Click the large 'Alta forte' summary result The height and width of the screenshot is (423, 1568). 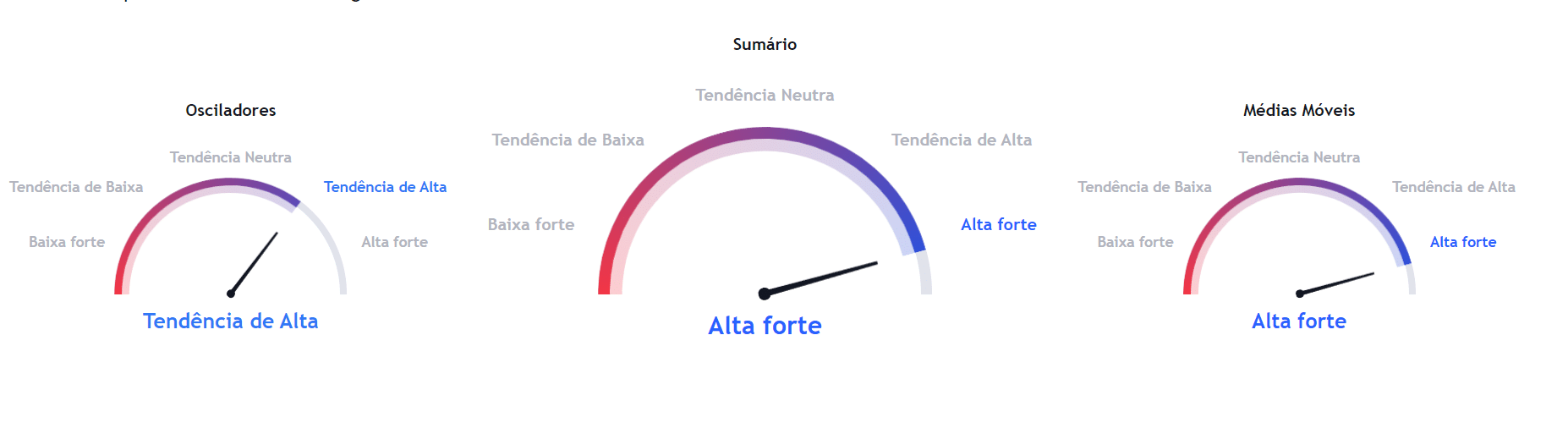(765, 326)
